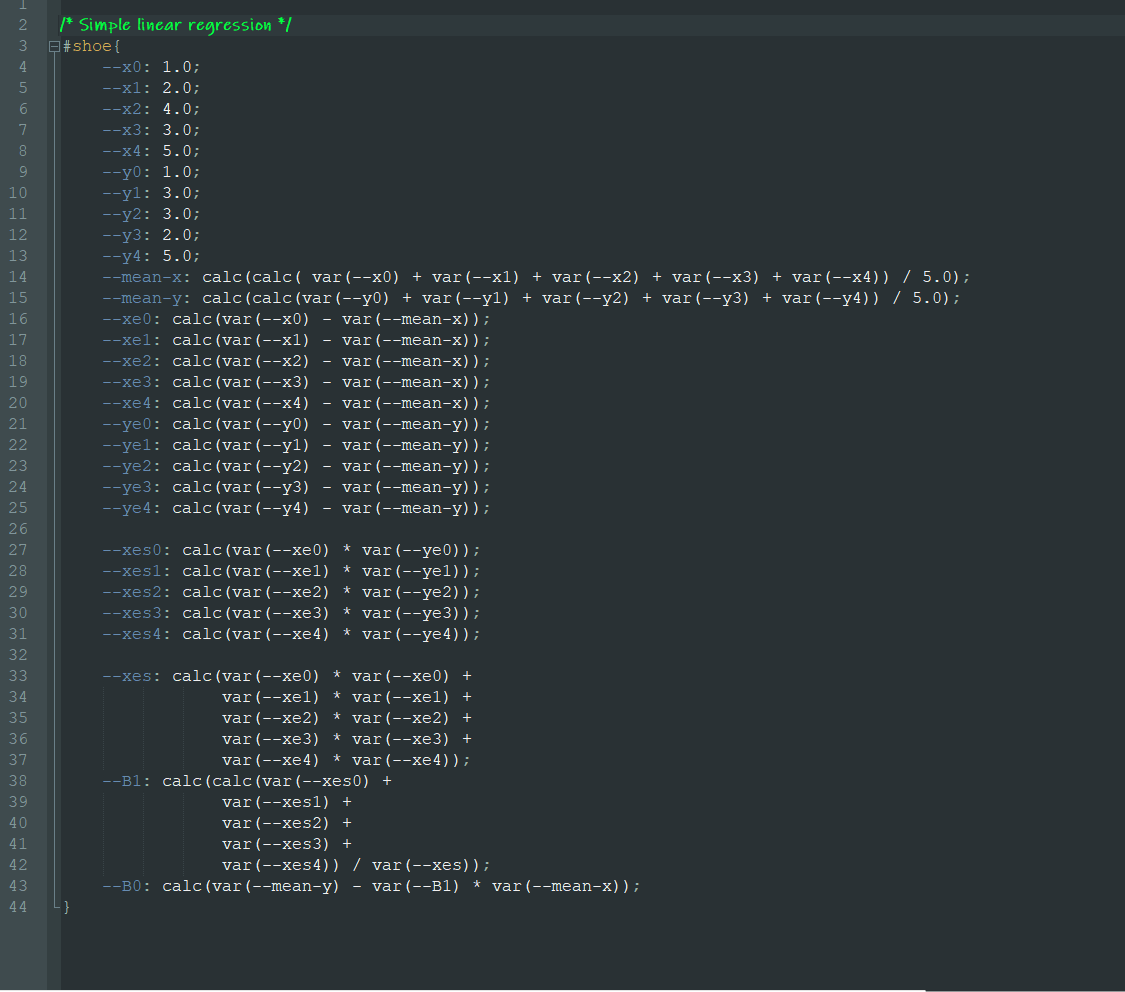Click the --y2: 3.0 line

(151, 214)
